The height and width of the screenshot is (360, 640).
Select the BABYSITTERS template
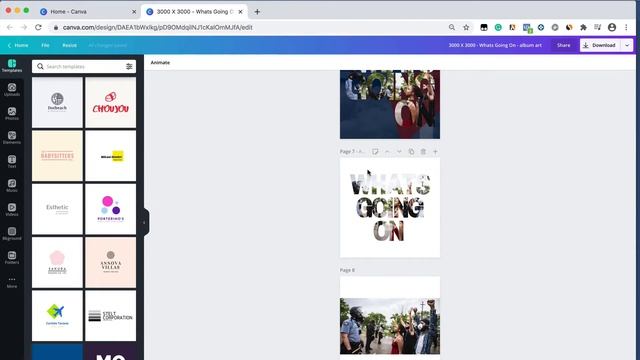tap(58, 156)
